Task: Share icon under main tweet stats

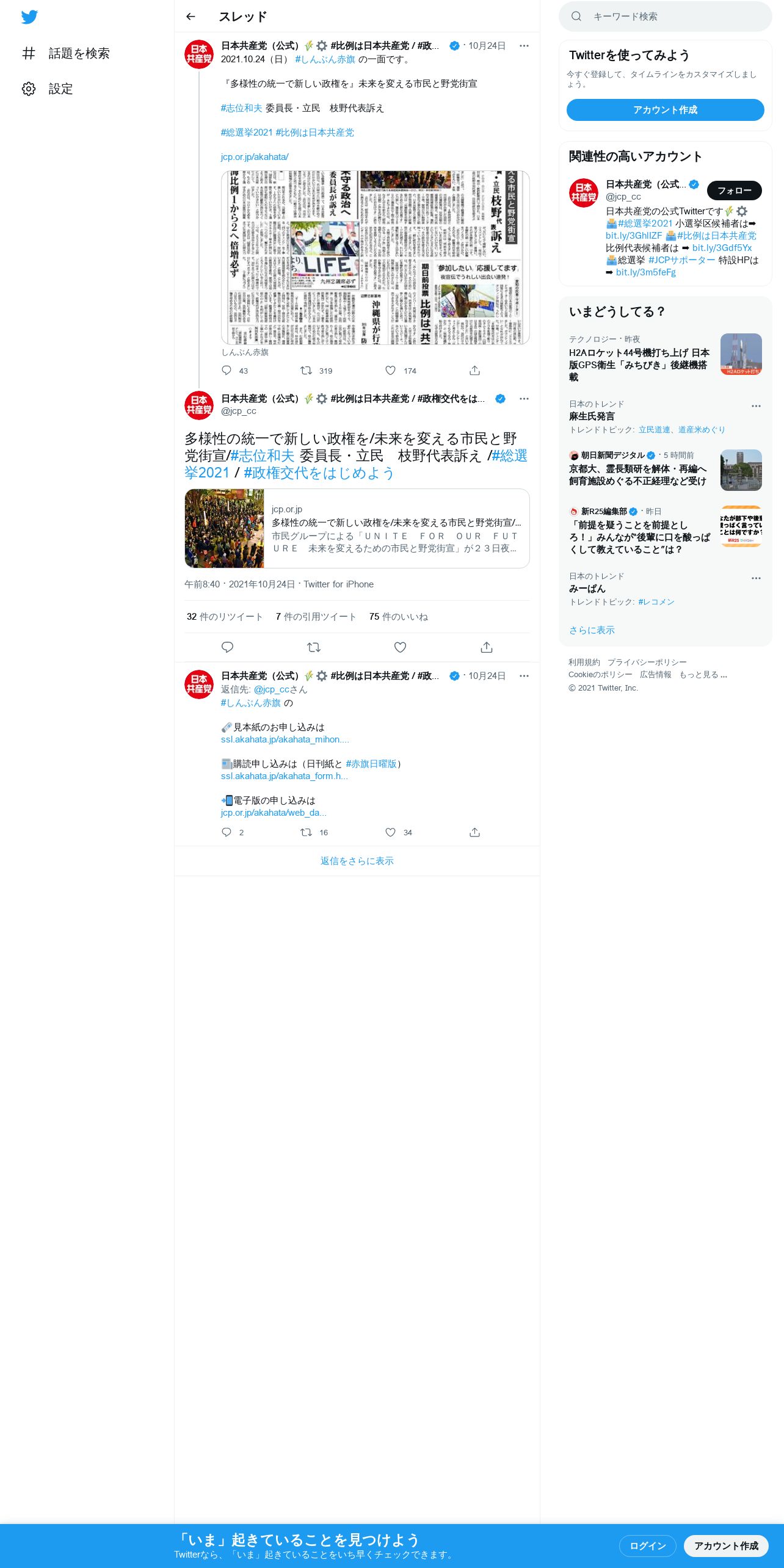Action: 486,647
